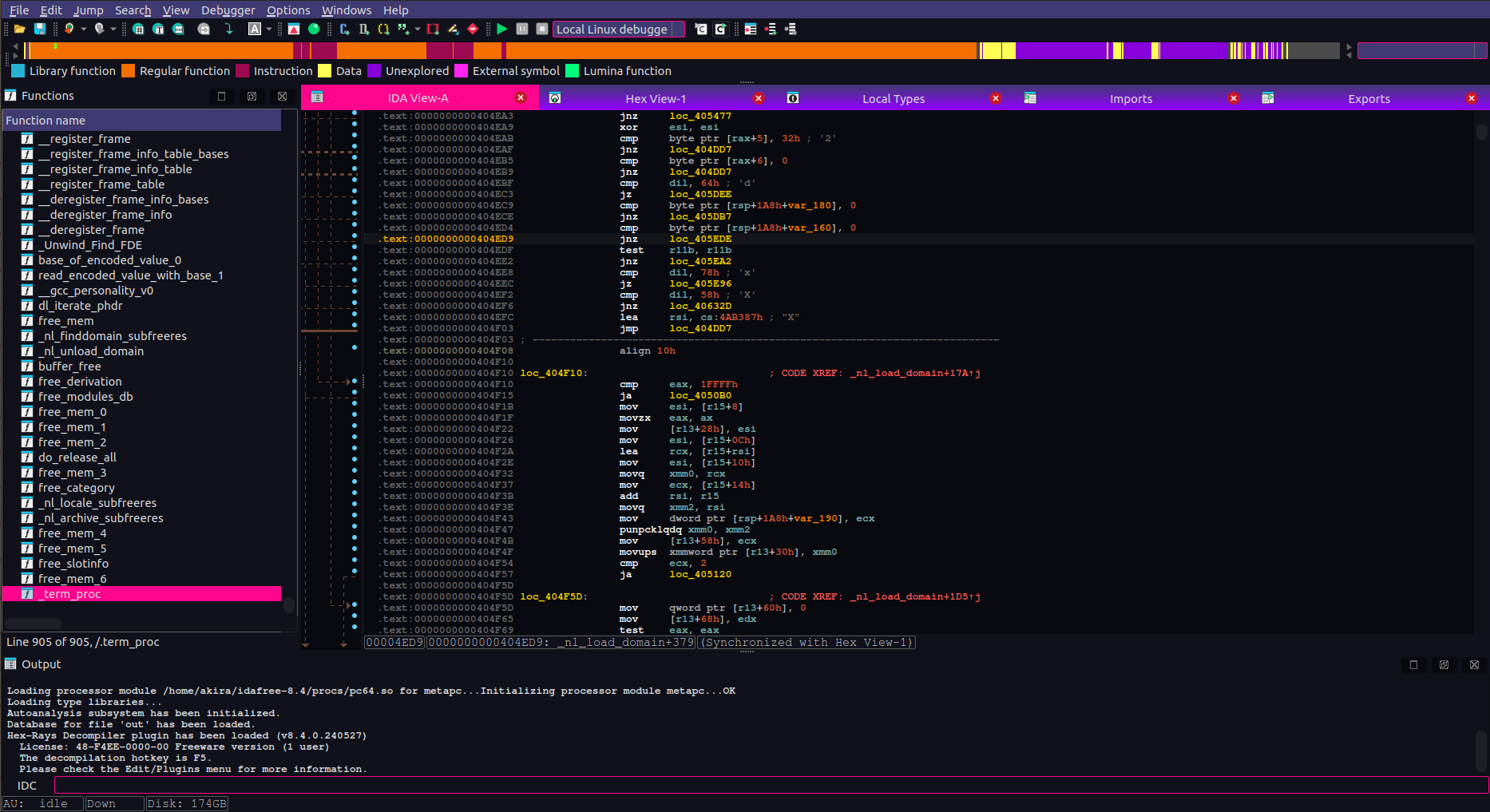The width and height of the screenshot is (1490, 812).
Task: Click the Lumina function green legend swatch
Action: (x=572, y=70)
